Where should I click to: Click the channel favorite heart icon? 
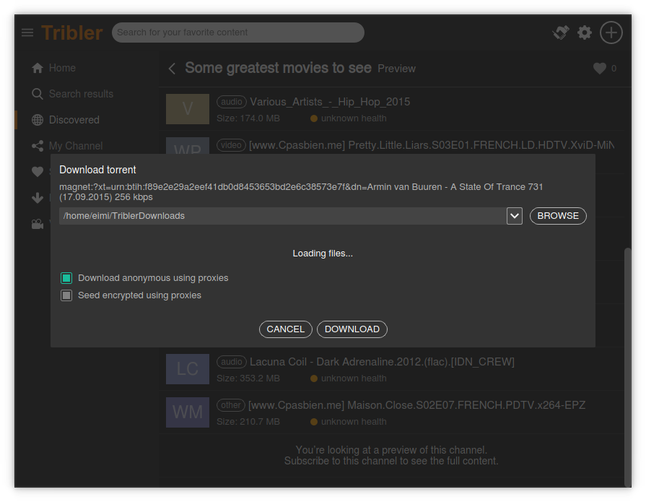[599, 68]
